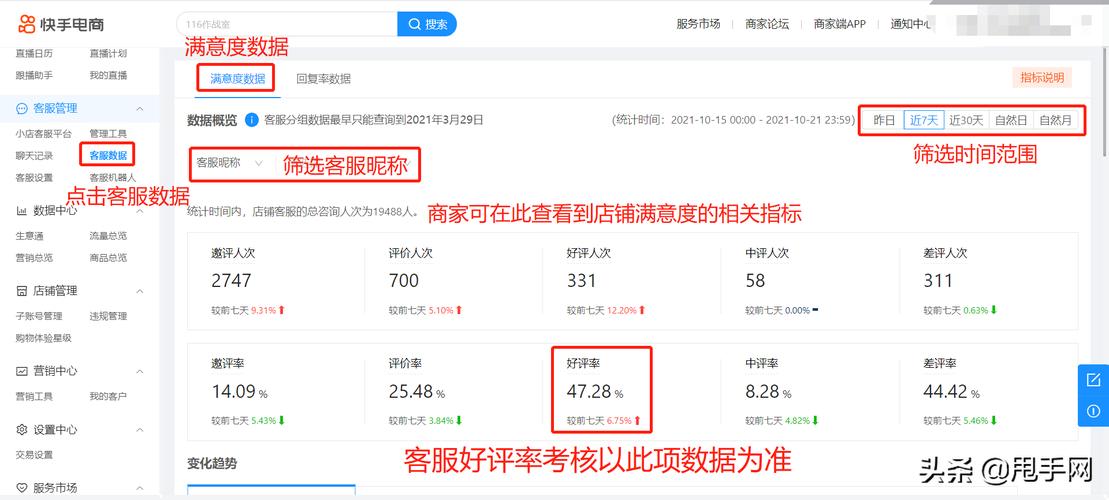This screenshot has height=500, width=1109.
Task: Click the 数据中心 bar chart icon
Action: 22,211
